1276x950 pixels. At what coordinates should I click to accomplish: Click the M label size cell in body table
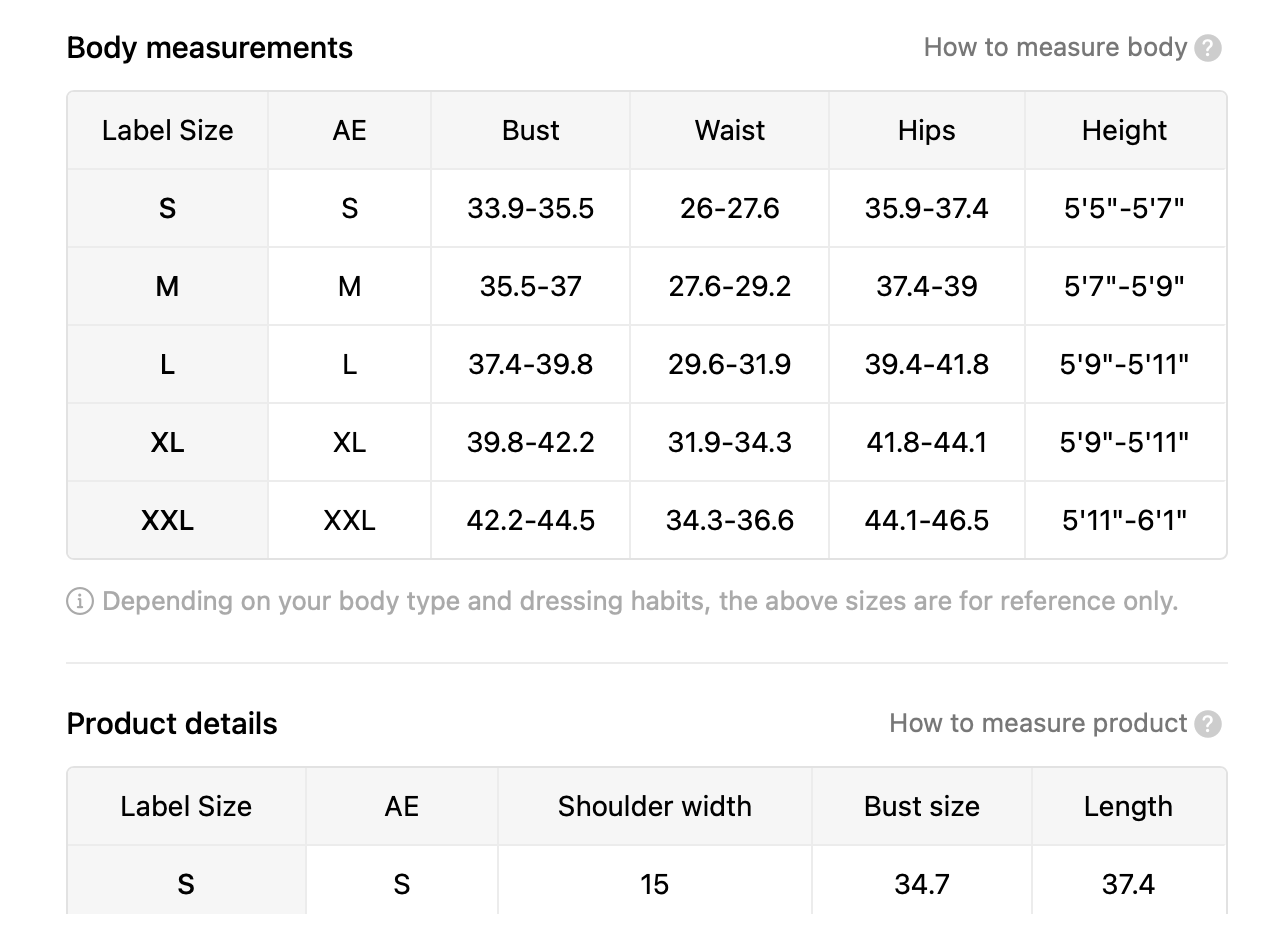click(168, 287)
